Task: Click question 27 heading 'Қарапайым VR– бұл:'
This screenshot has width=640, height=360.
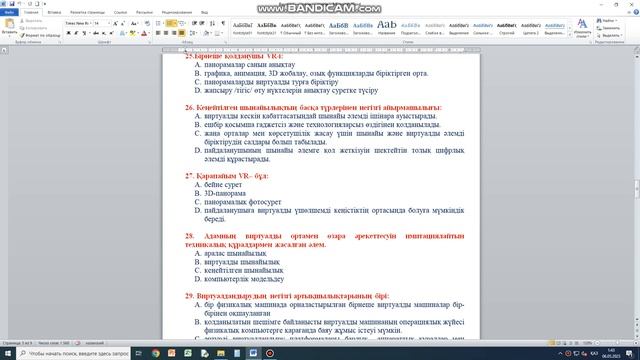Action: [x=227, y=176]
